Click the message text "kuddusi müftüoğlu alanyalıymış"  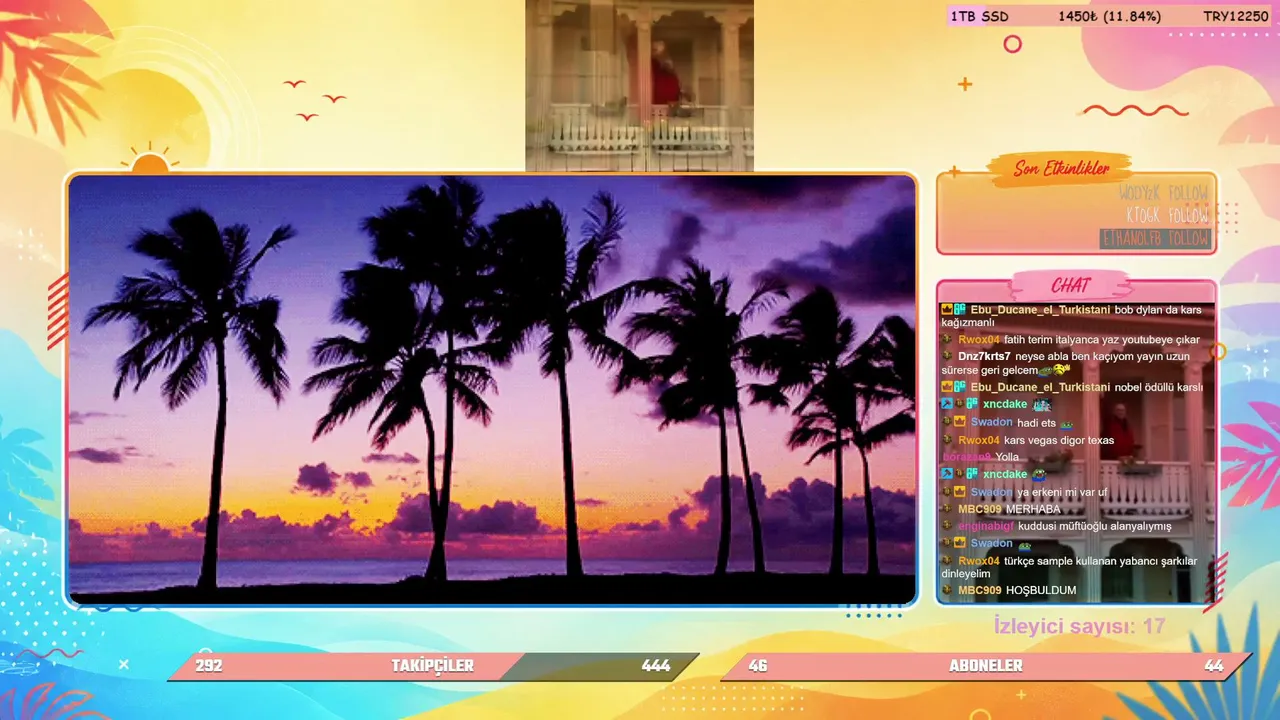(1094, 526)
